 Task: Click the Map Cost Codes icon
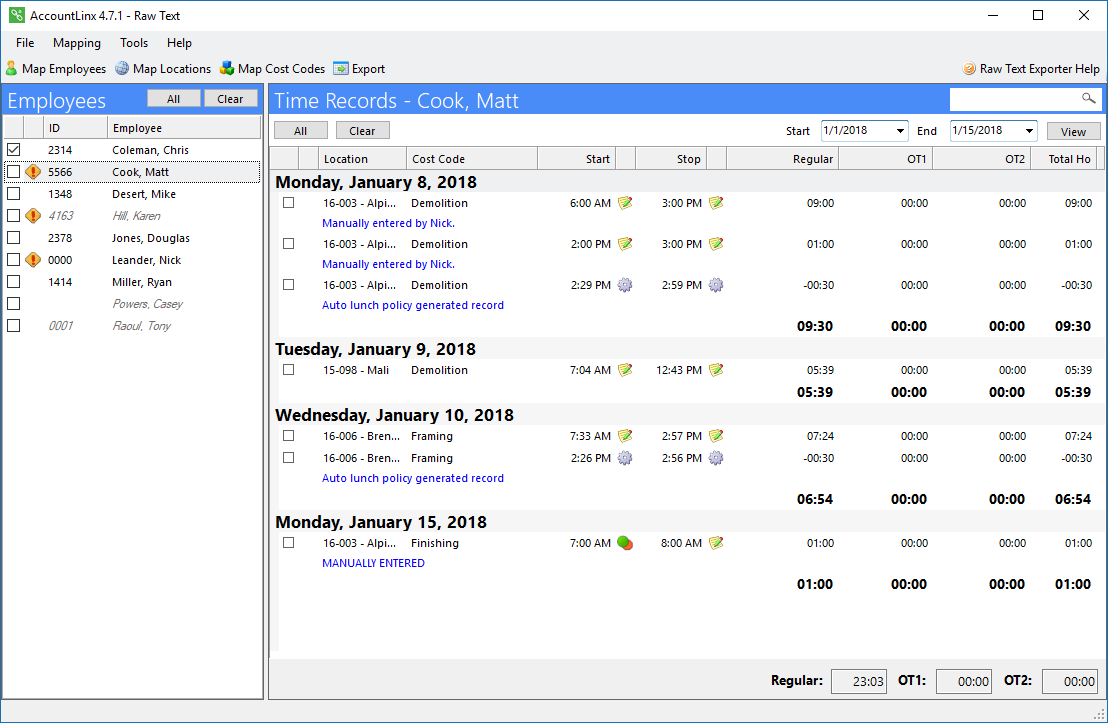pyautogui.click(x=227, y=69)
